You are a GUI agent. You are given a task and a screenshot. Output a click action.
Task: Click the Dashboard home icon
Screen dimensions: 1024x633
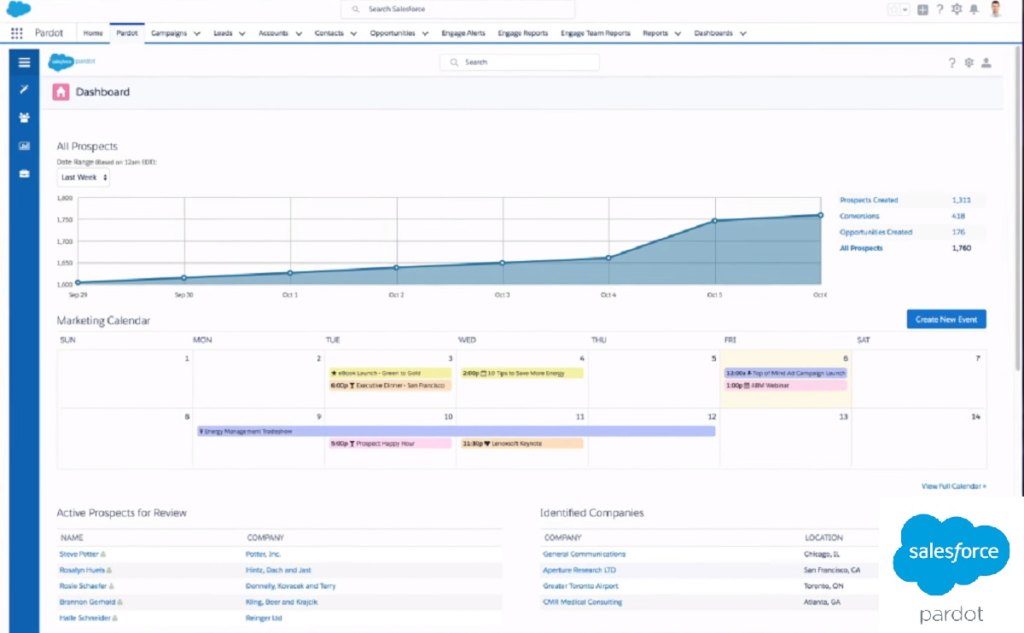(x=60, y=91)
